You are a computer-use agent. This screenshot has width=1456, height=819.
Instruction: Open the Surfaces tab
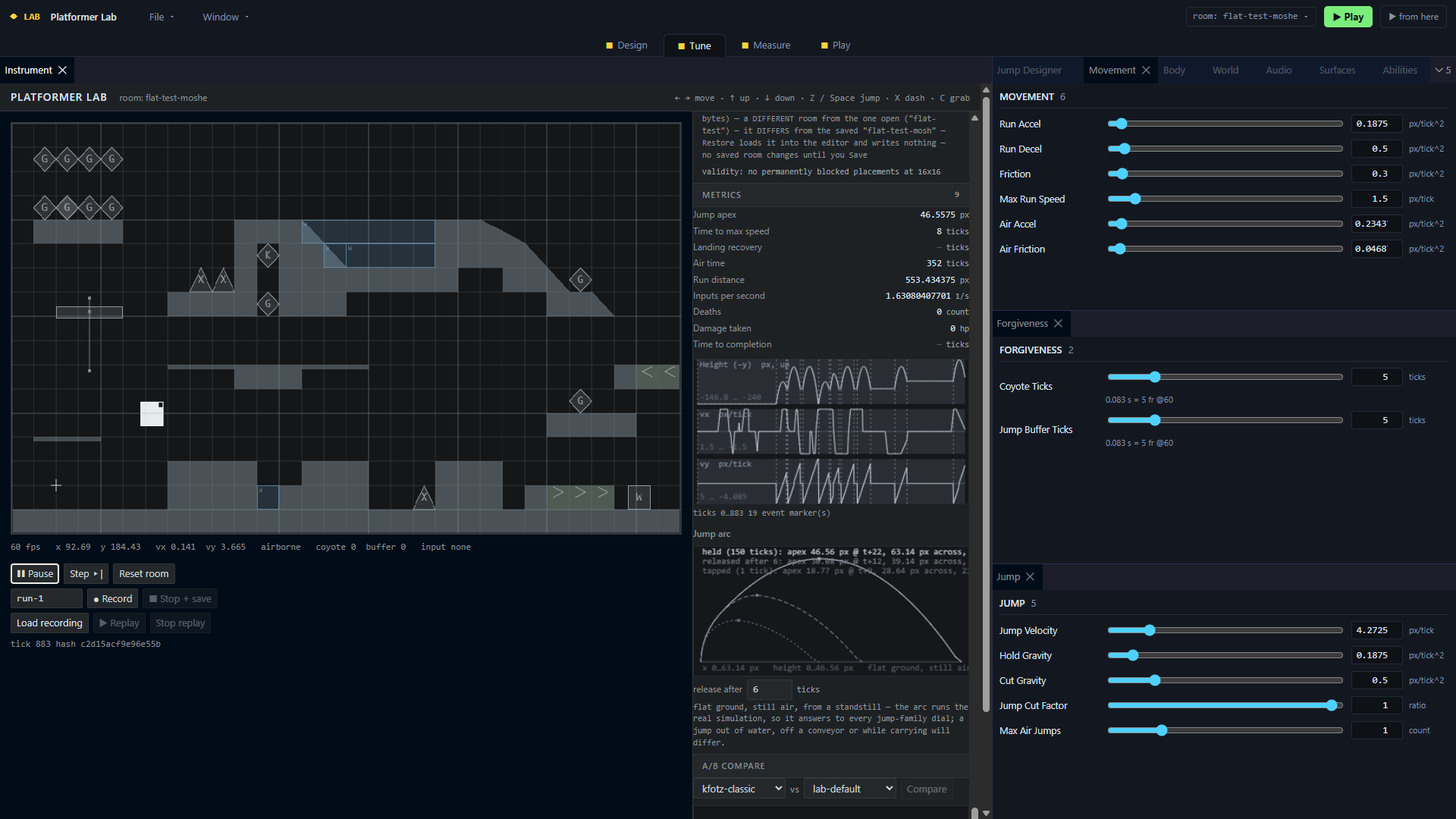(1337, 71)
